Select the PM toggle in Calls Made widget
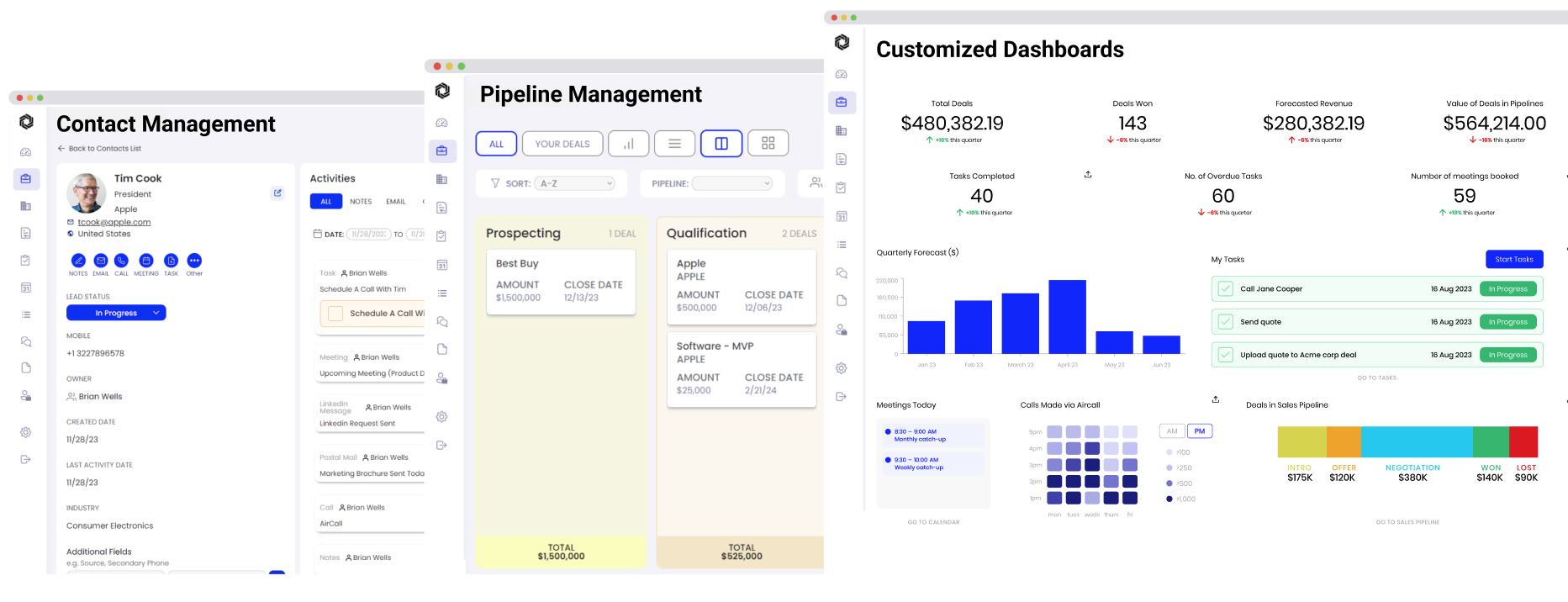The image size is (1568, 602). (1200, 431)
